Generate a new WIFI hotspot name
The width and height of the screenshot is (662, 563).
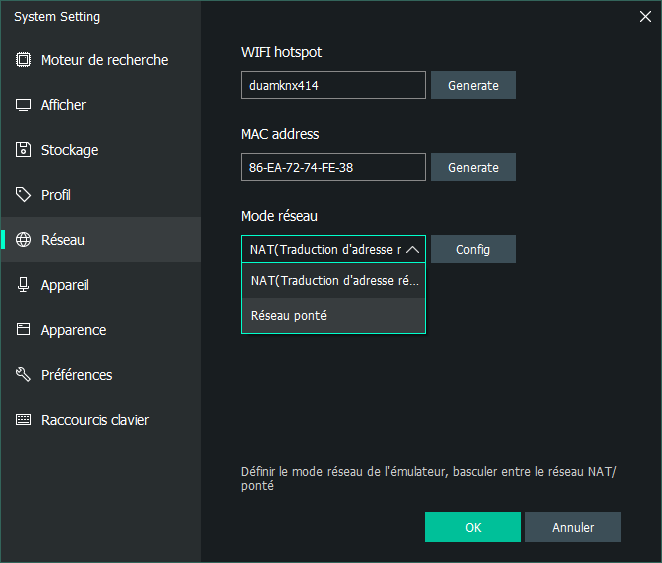tap(473, 85)
